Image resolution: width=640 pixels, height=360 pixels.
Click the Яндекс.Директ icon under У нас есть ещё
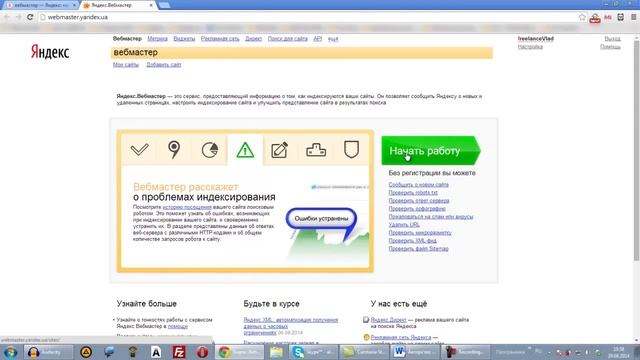366,320
